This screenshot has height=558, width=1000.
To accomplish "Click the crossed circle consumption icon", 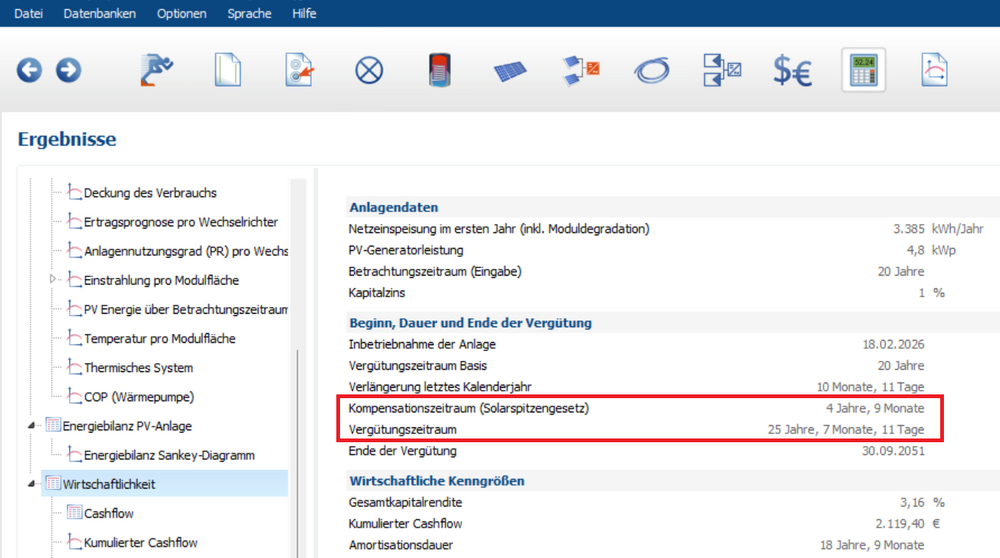I will 369,71.
